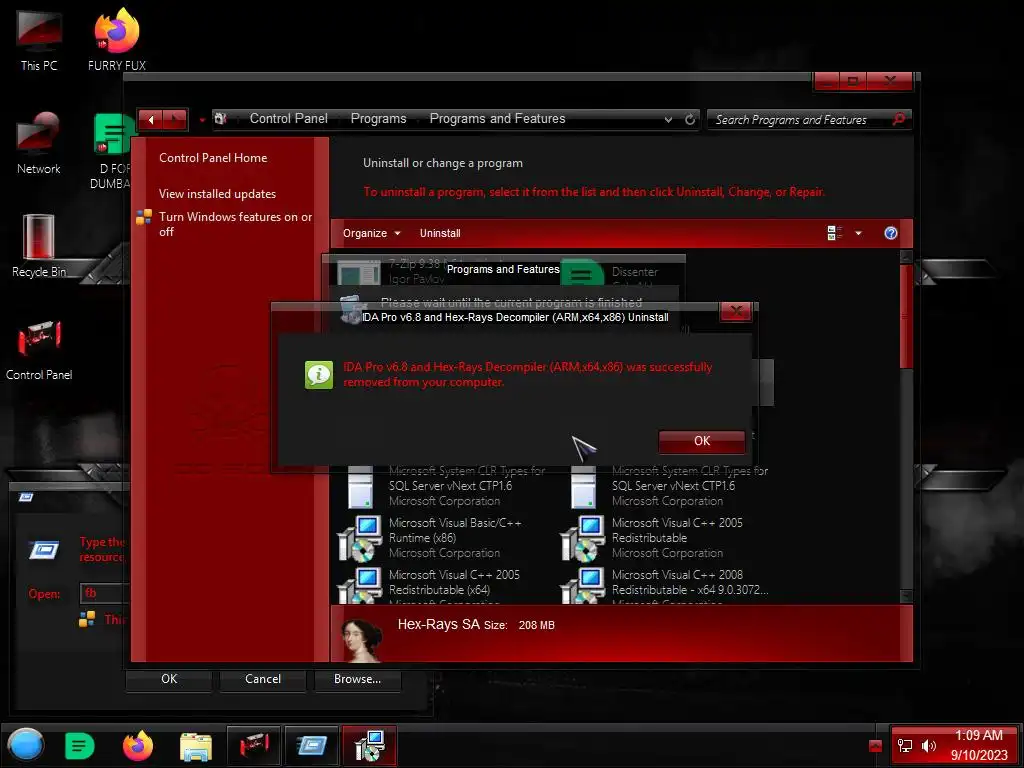The height and width of the screenshot is (768, 1024).
Task: Switch to Control Panel taskbar button
Action: pyautogui.click(x=253, y=746)
